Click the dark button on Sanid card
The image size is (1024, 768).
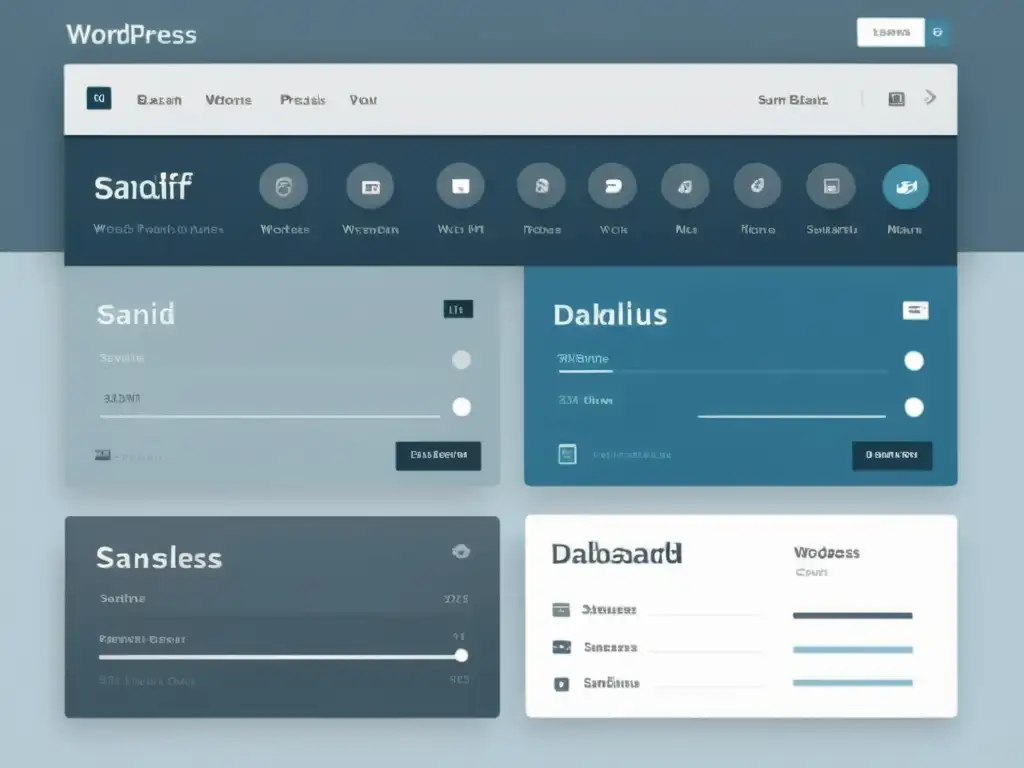point(438,455)
